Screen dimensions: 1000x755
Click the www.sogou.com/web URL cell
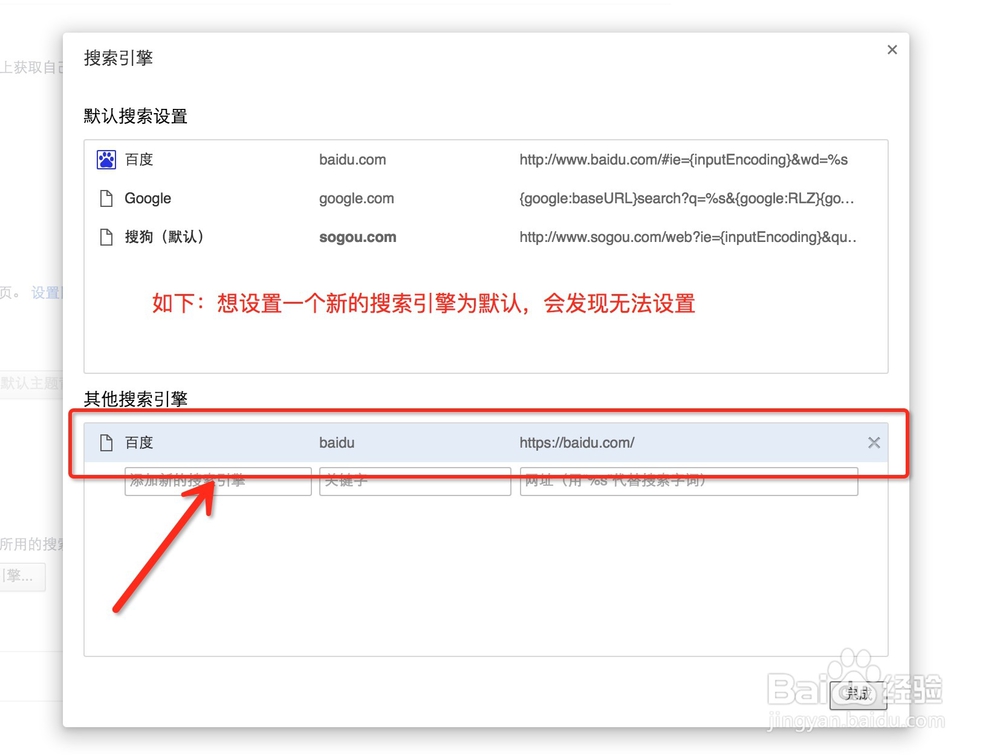(688, 237)
